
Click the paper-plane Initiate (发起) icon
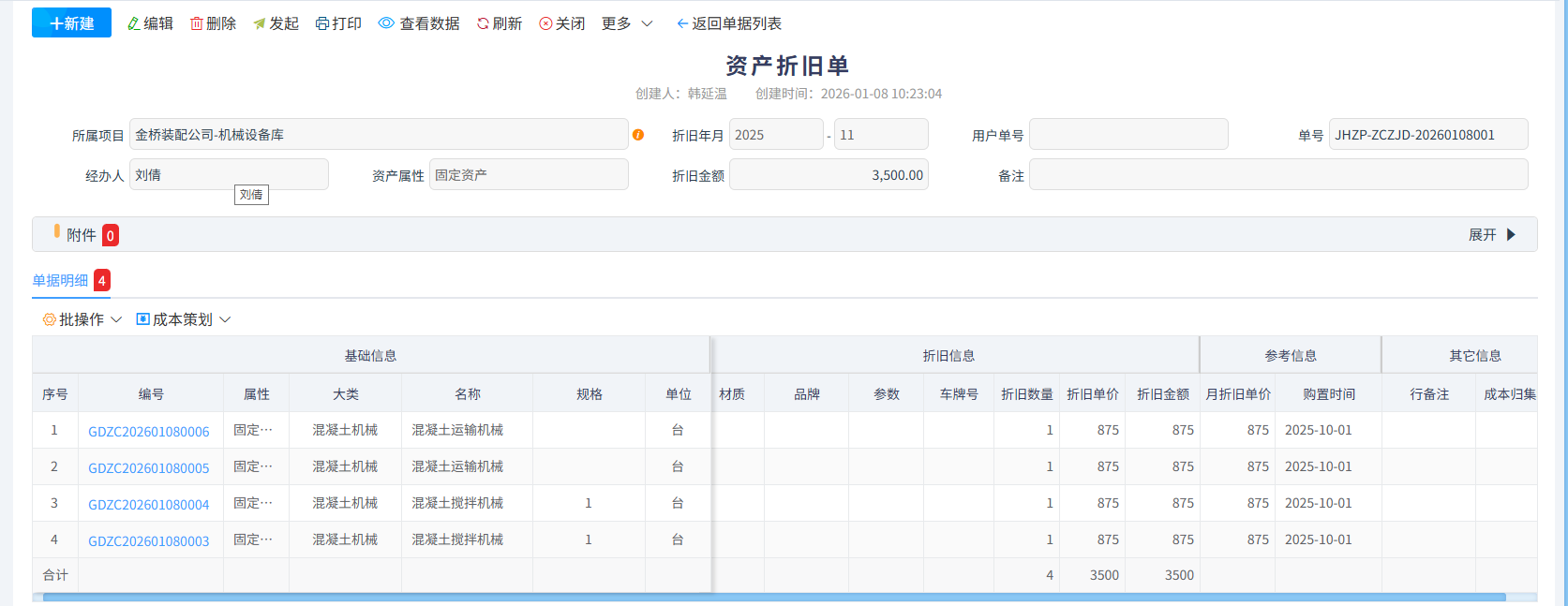(260, 23)
